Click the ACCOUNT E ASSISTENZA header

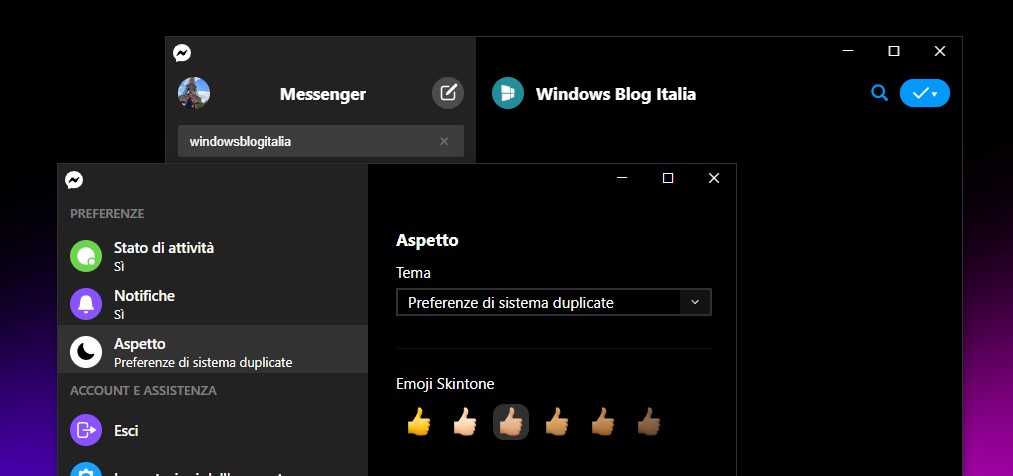(143, 390)
